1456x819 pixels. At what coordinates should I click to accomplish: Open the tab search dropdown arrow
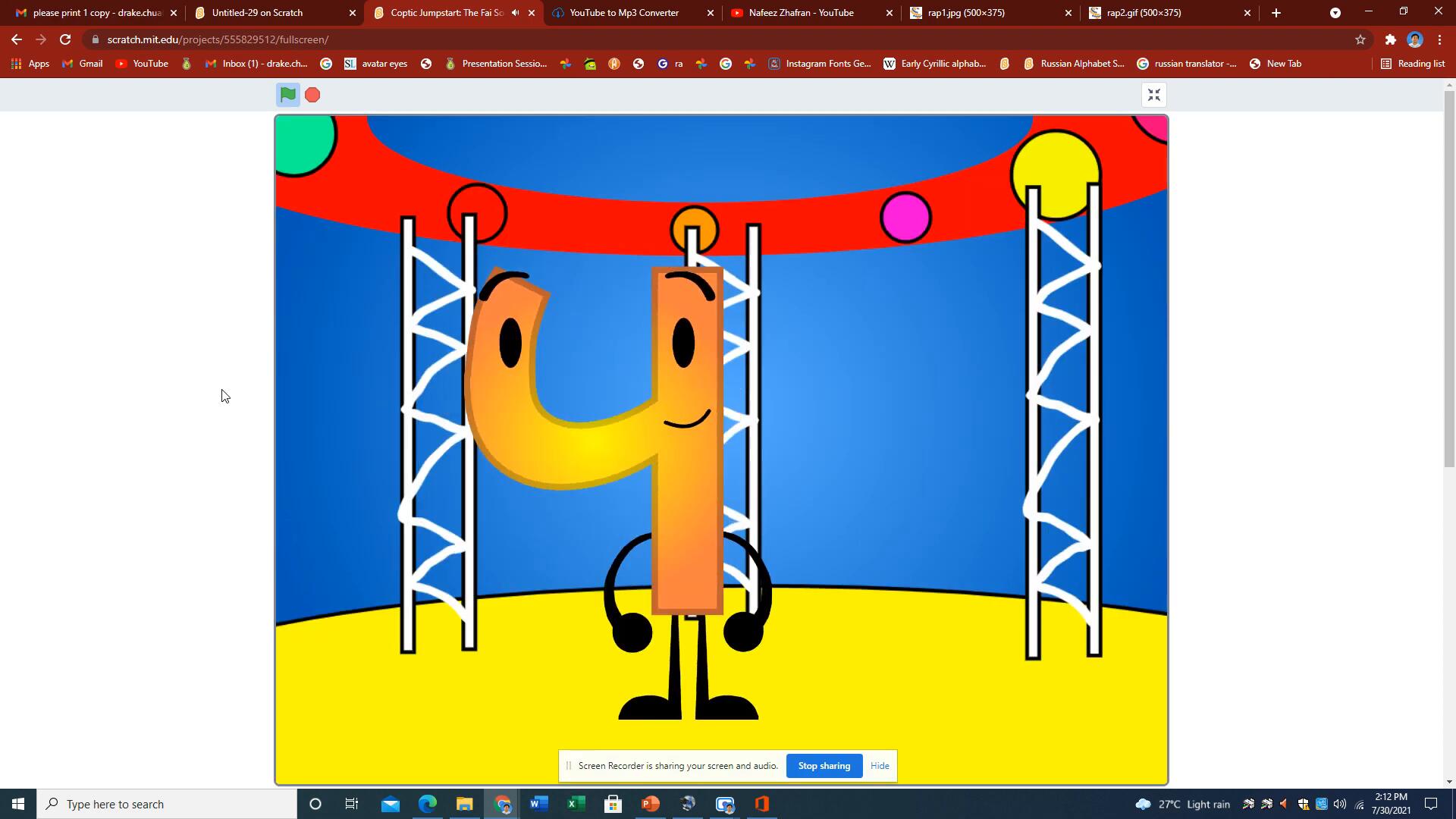pyautogui.click(x=1335, y=13)
